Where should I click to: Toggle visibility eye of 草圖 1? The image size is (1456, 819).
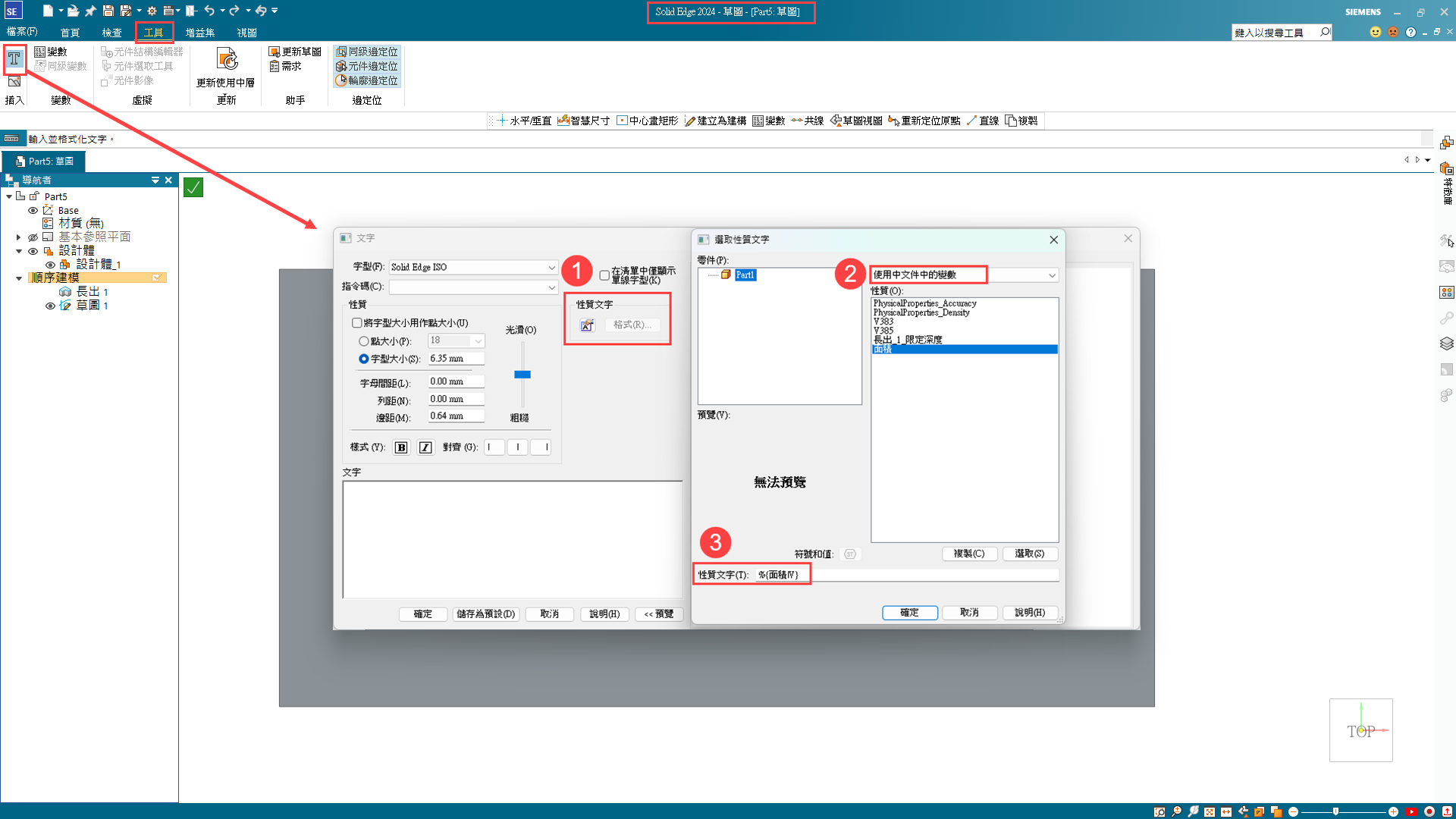50,306
